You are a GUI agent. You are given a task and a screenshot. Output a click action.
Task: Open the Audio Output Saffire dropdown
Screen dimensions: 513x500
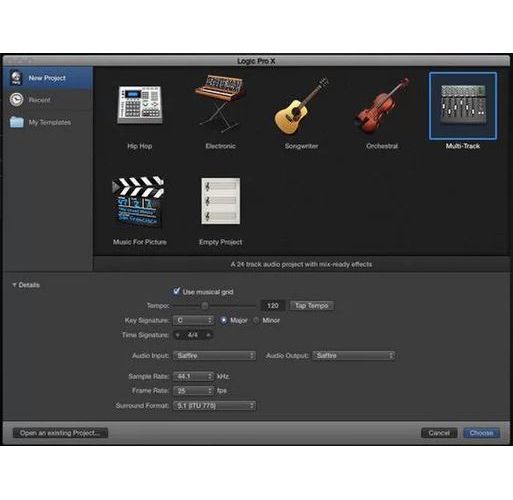coord(354,356)
